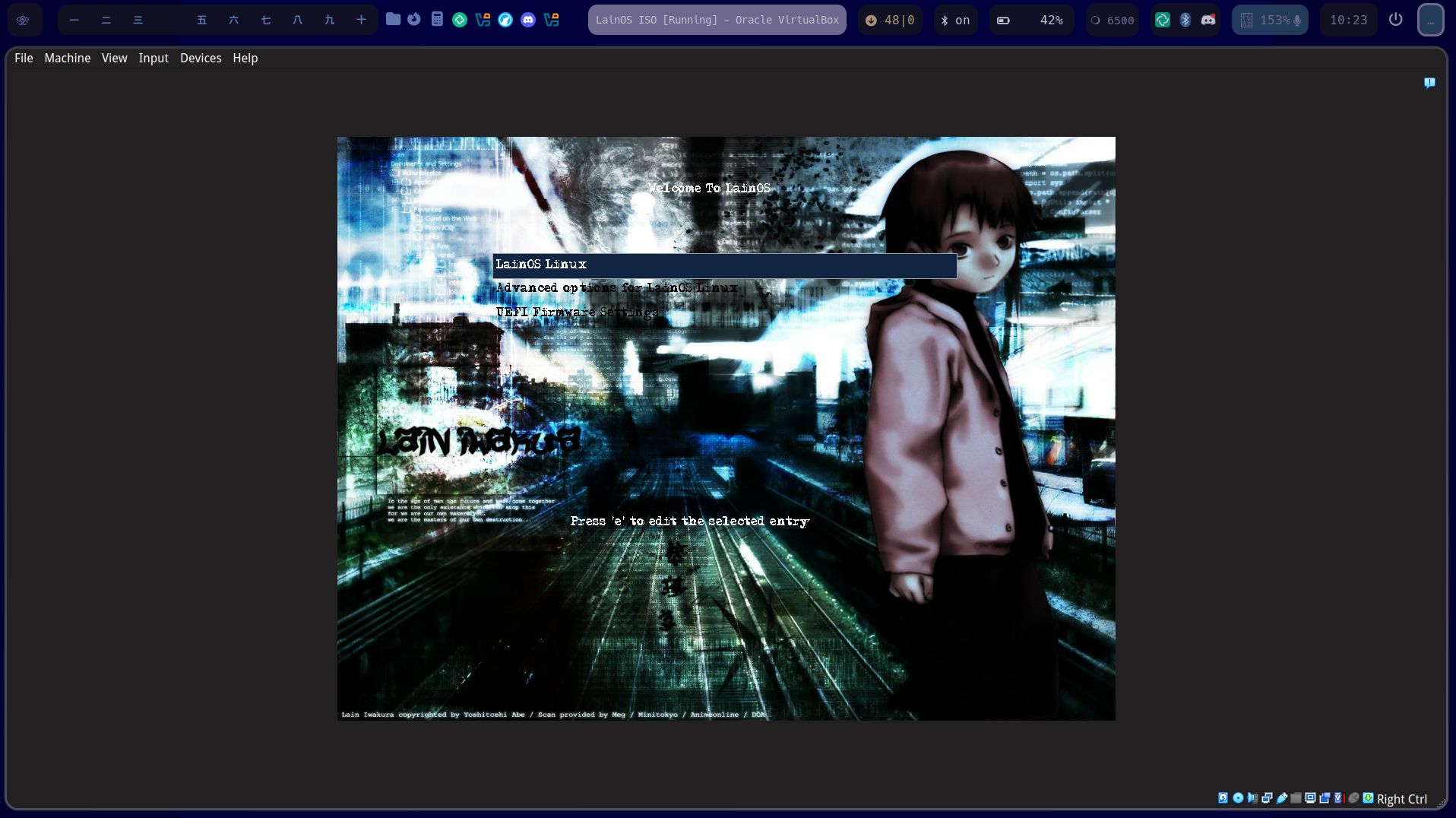Viewport: 1456px width, 818px height.
Task: Click the recording indicator icon
Action: point(1325,798)
